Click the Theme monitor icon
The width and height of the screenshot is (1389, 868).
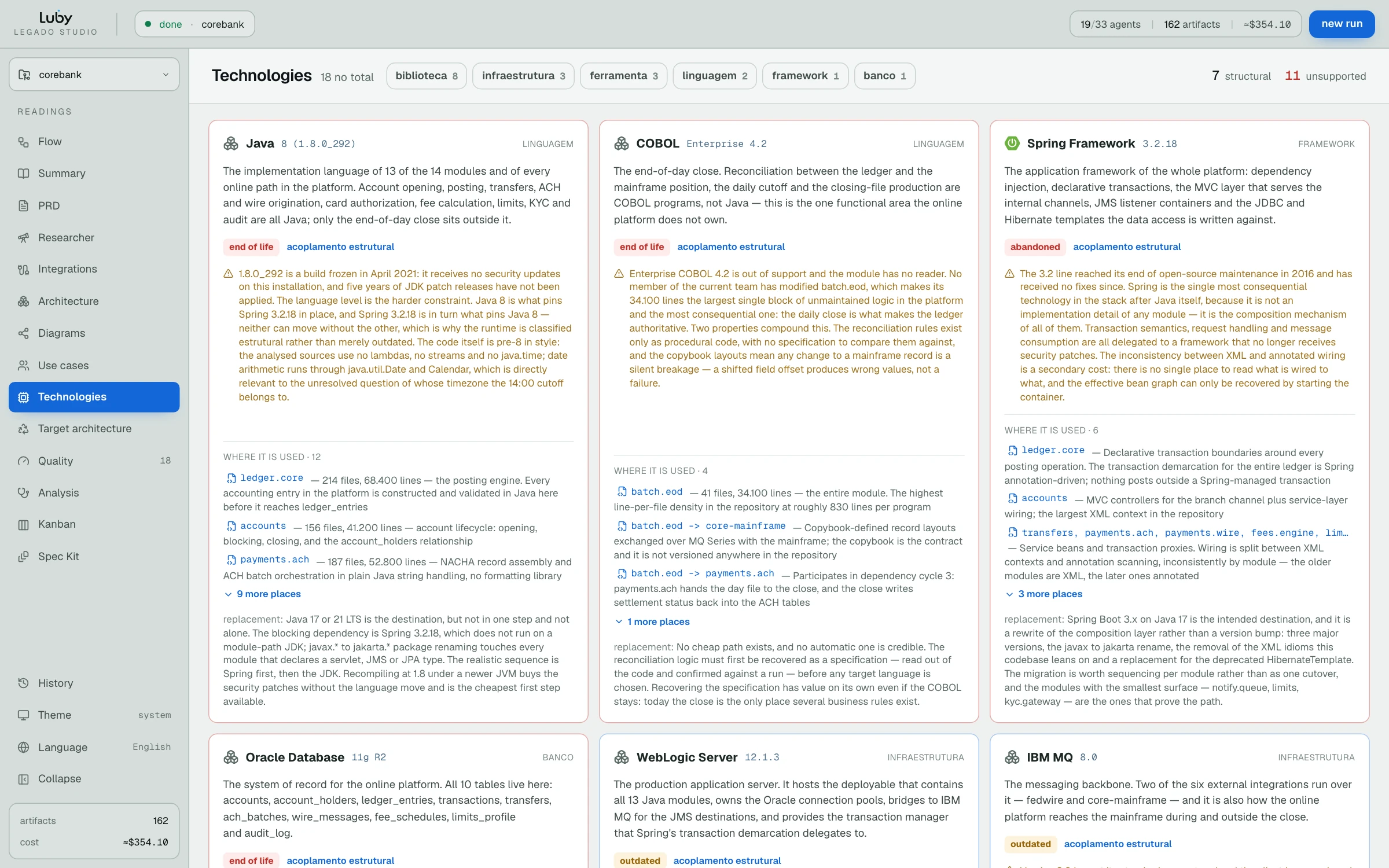(23, 715)
